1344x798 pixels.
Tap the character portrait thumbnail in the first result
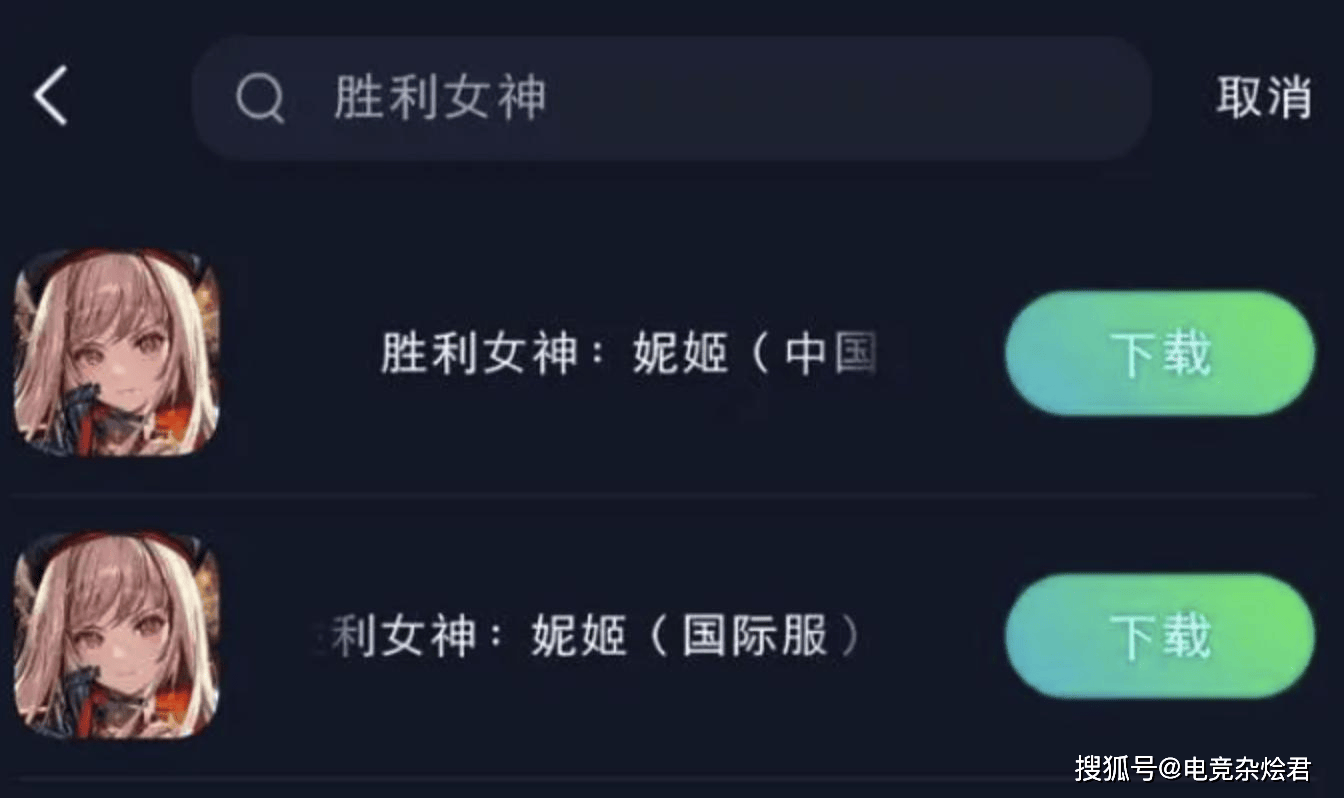[x=118, y=353]
